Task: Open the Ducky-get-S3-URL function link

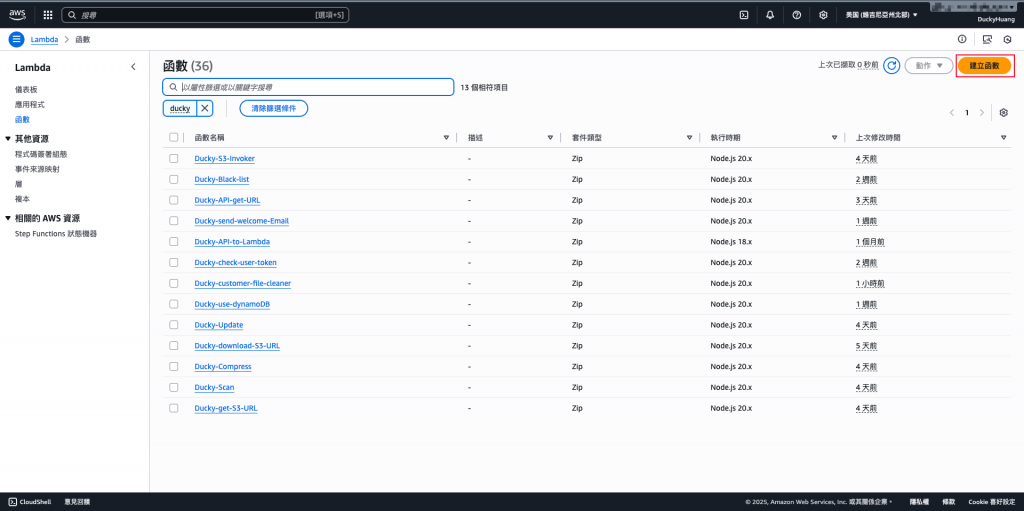Action: point(226,408)
